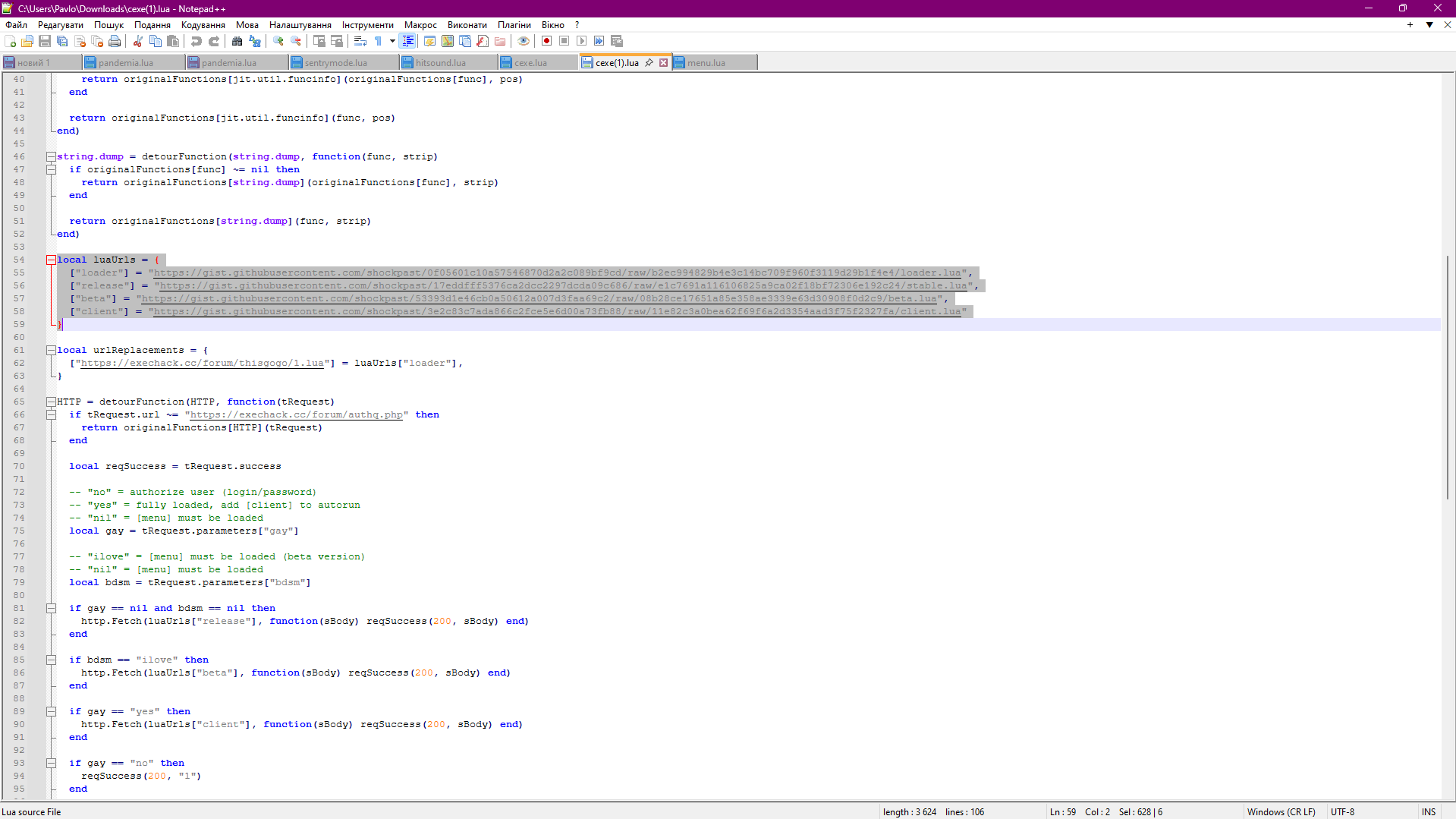Toggle INS insert mode in status bar

pyautogui.click(x=1429, y=811)
